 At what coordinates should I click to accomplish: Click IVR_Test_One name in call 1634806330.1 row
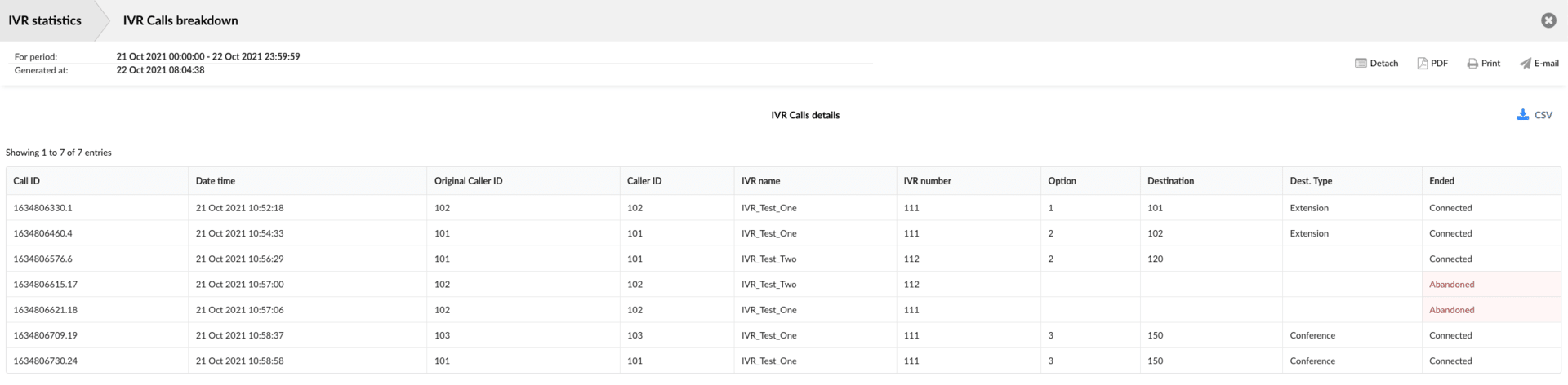pos(769,208)
